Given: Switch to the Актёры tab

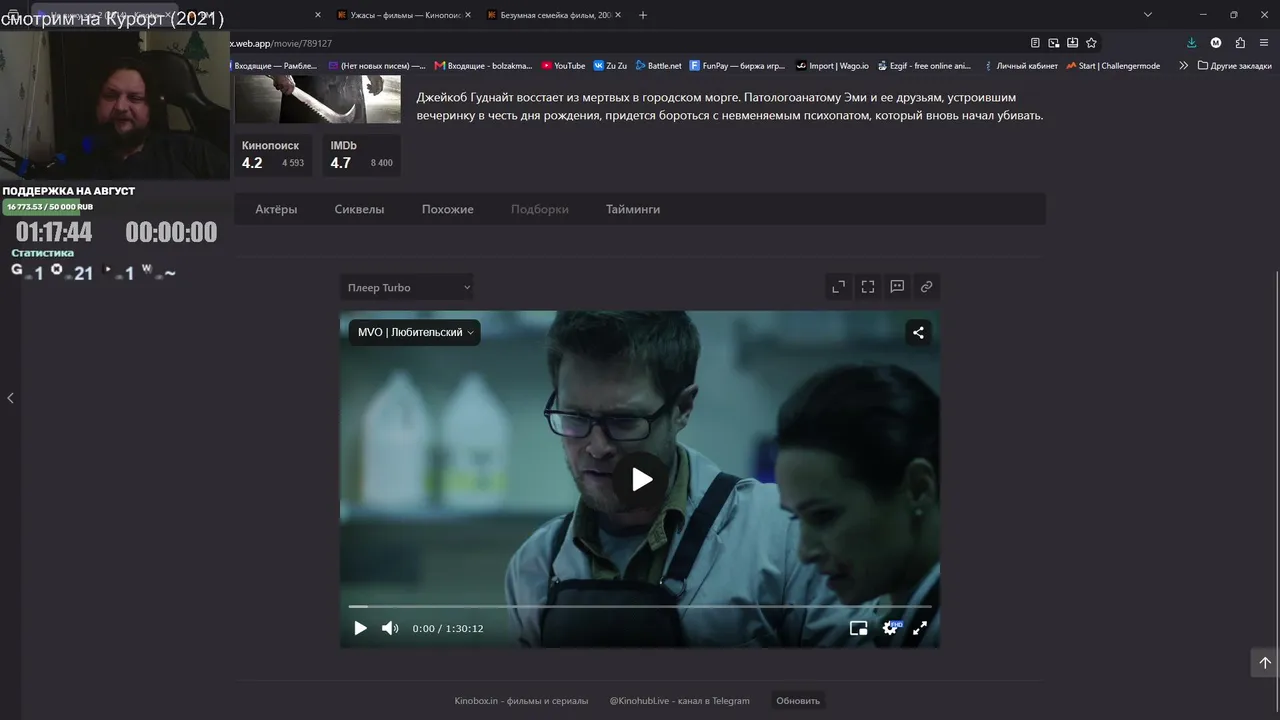Looking at the screenshot, I should click(276, 209).
